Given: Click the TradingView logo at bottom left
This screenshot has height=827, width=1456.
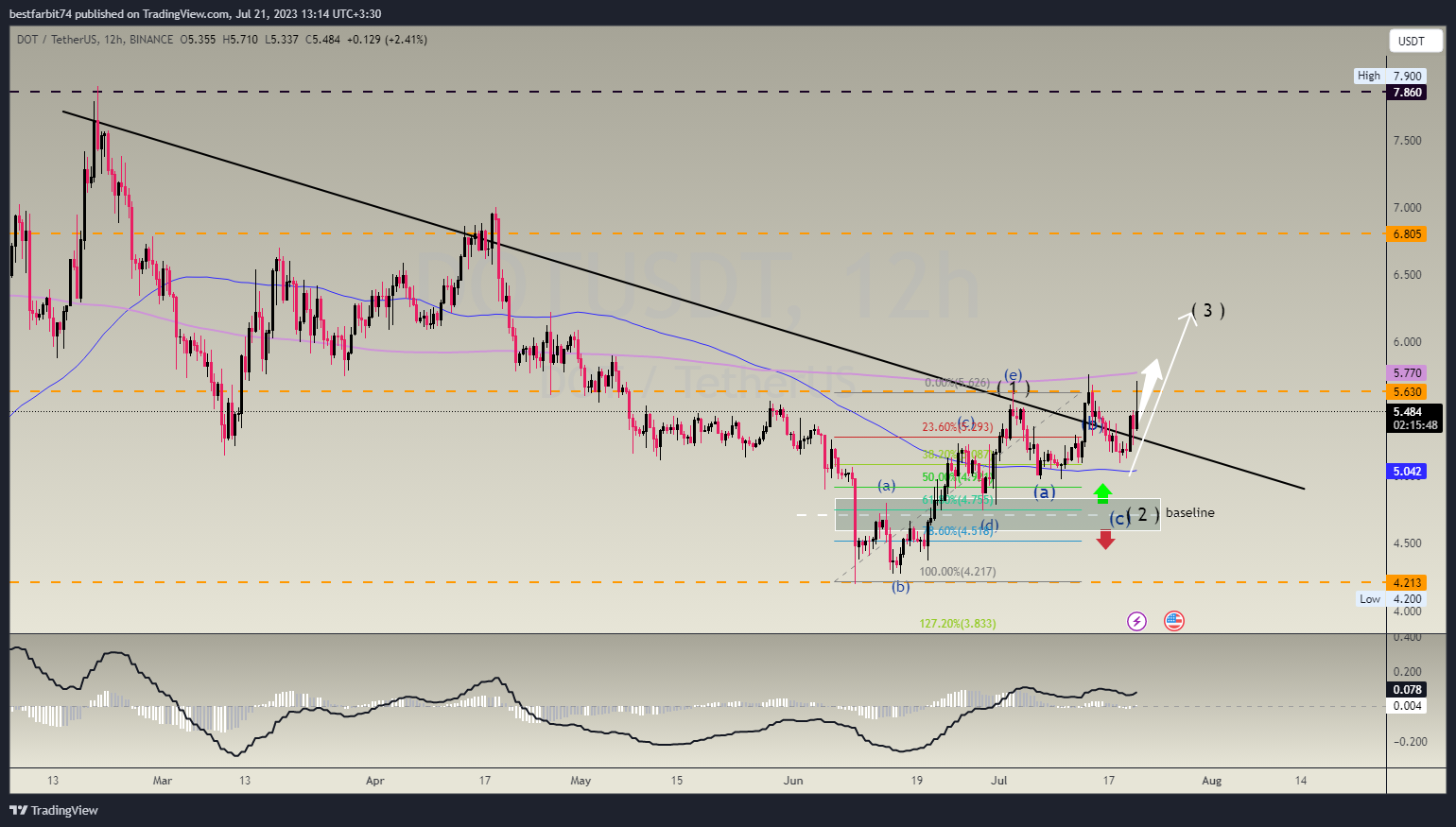Looking at the screenshot, I should coord(54,810).
